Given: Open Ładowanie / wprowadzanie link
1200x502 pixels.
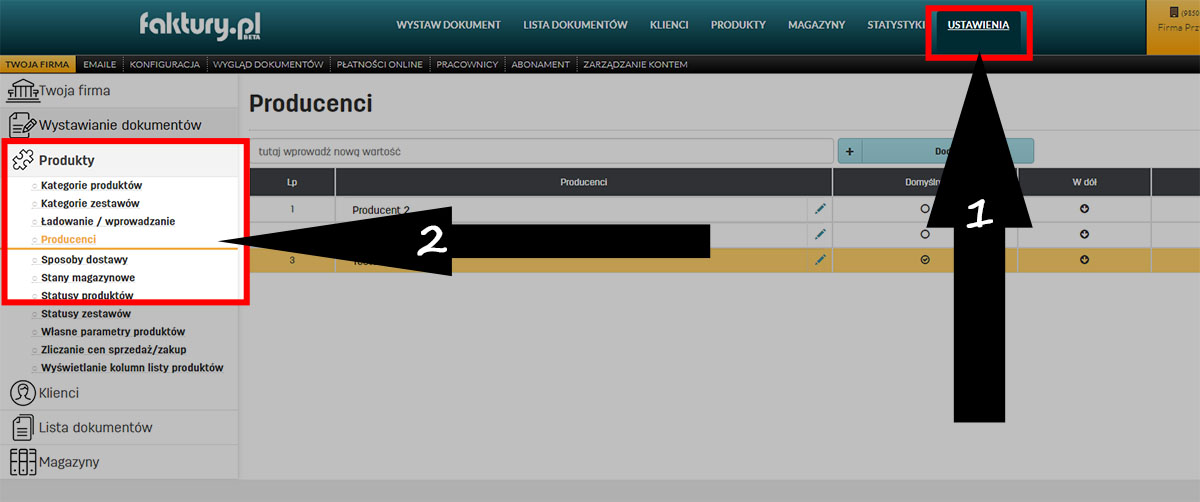Looking at the screenshot, I should coord(109,221).
